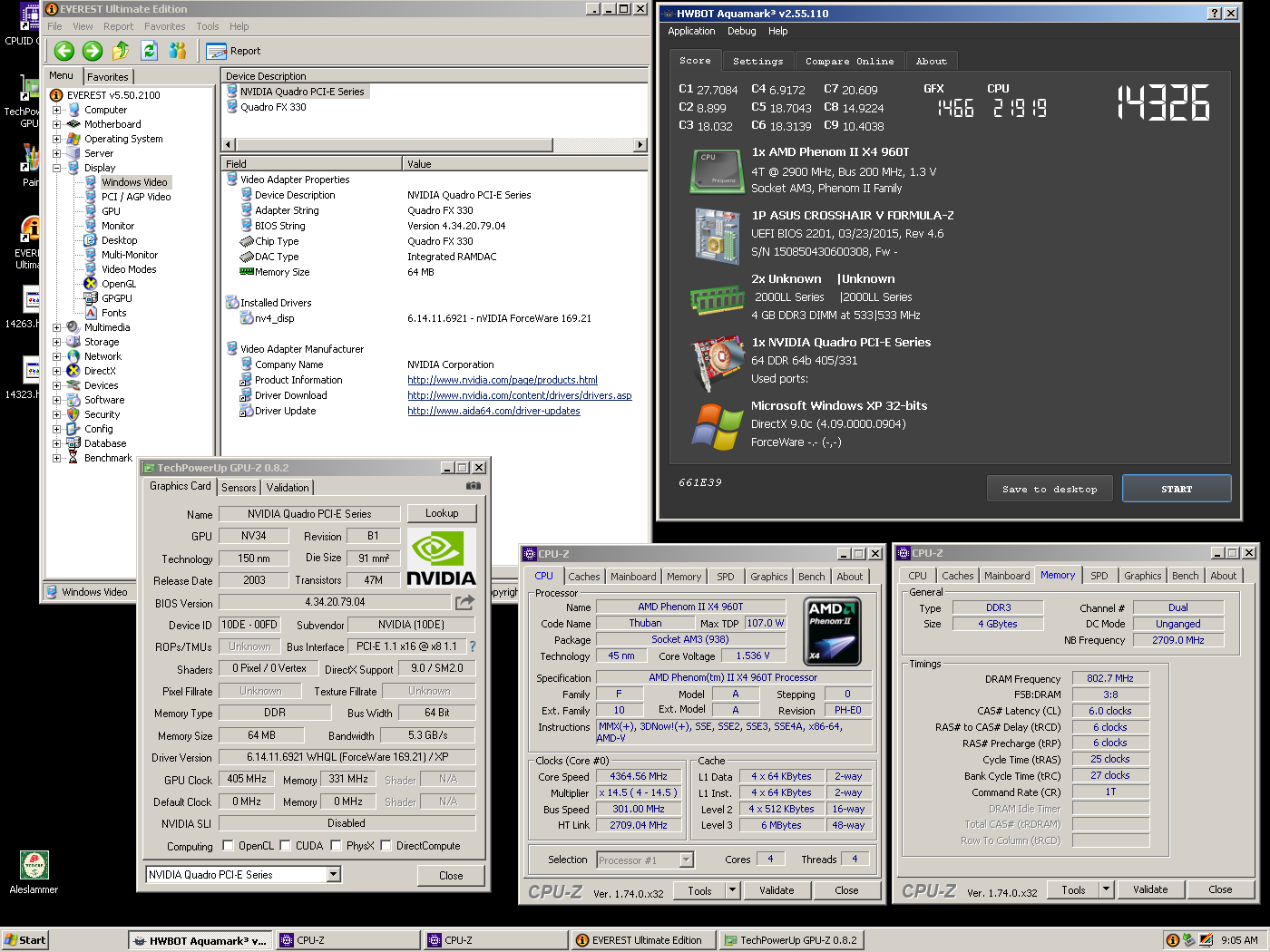Expand the Computer node in EVEREST tree
Viewport: 1270px width, 952px height.
click(56, 110)
